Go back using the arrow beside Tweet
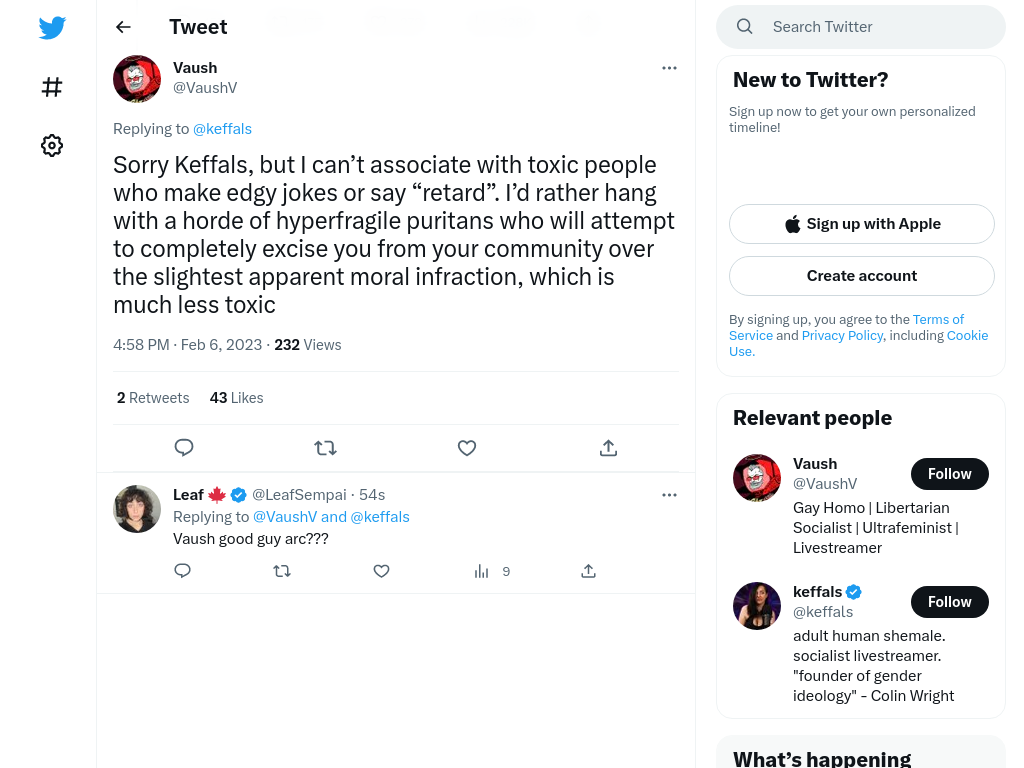This screenshot has width=1024, height=768. click(x=123, y=27)
